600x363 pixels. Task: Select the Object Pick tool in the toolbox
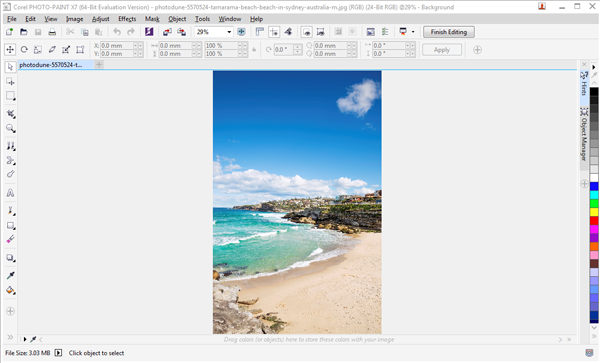click(10, 67)
